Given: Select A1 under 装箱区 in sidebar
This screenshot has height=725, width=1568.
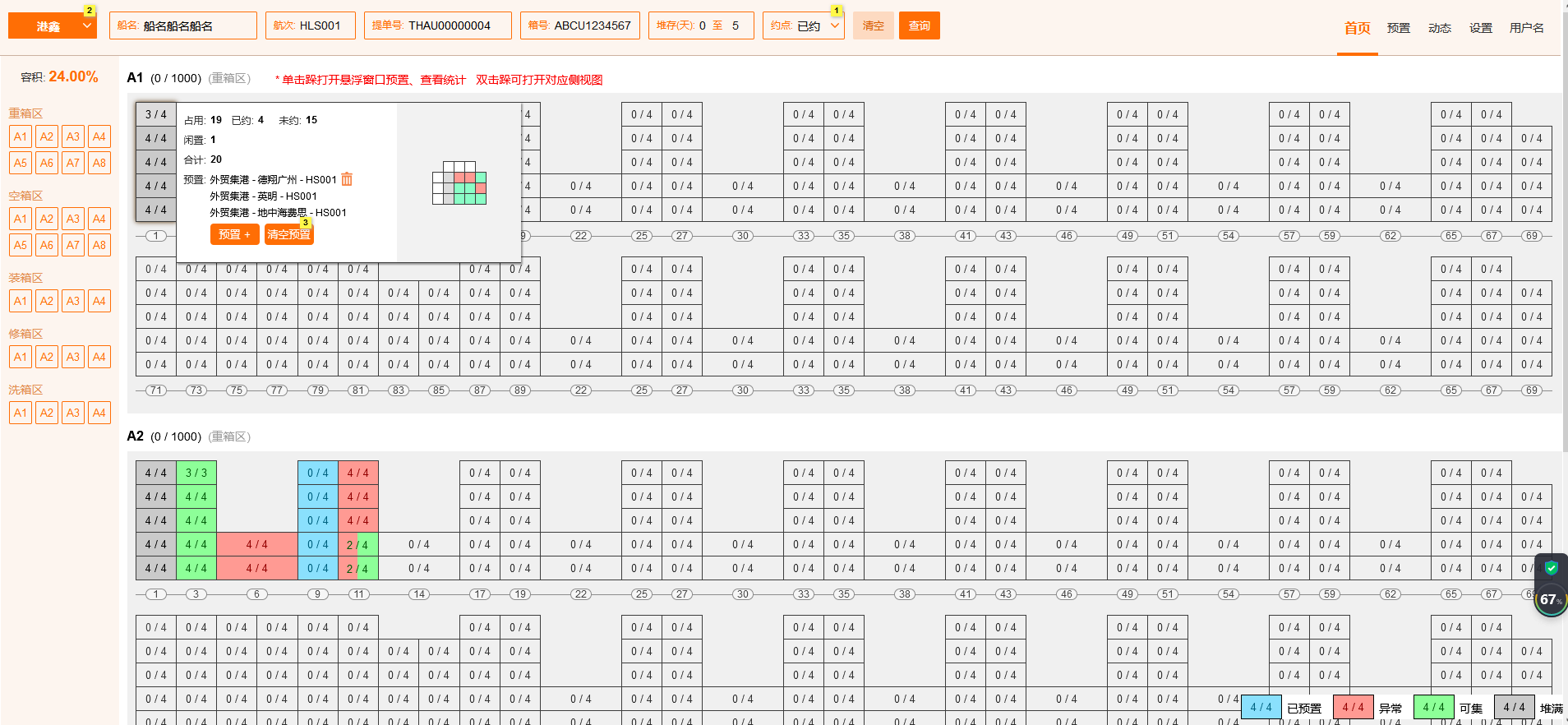Looking at the screenshot, I should click(x=21, y=301).
